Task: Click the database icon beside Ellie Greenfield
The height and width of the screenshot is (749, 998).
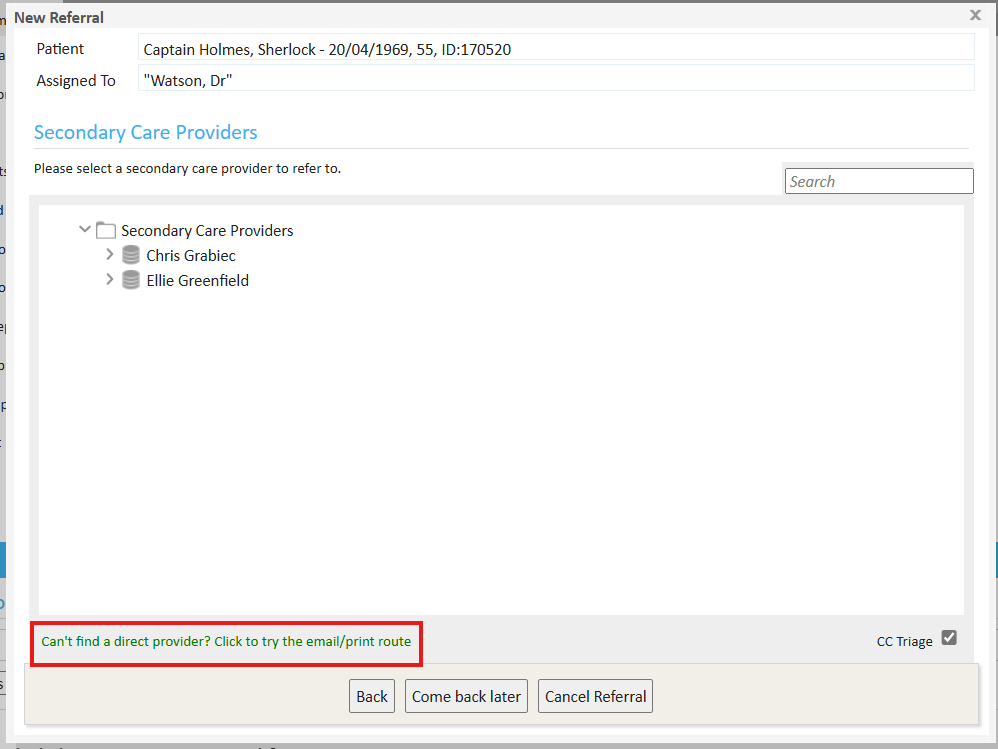Action: (131, 281)
